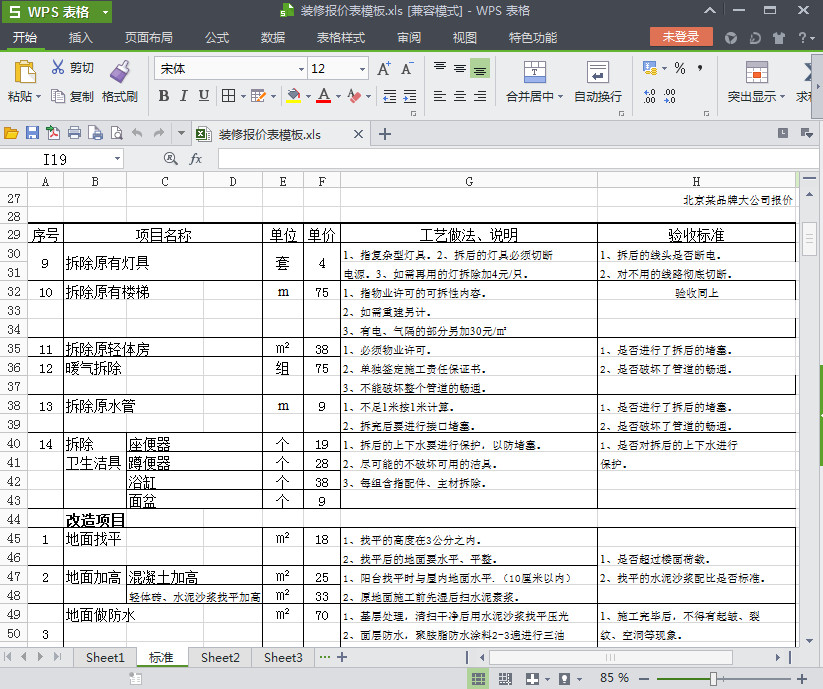Expand fill color dropdown arrow
Screen dimensions: 823x689
tap(308, 96)
